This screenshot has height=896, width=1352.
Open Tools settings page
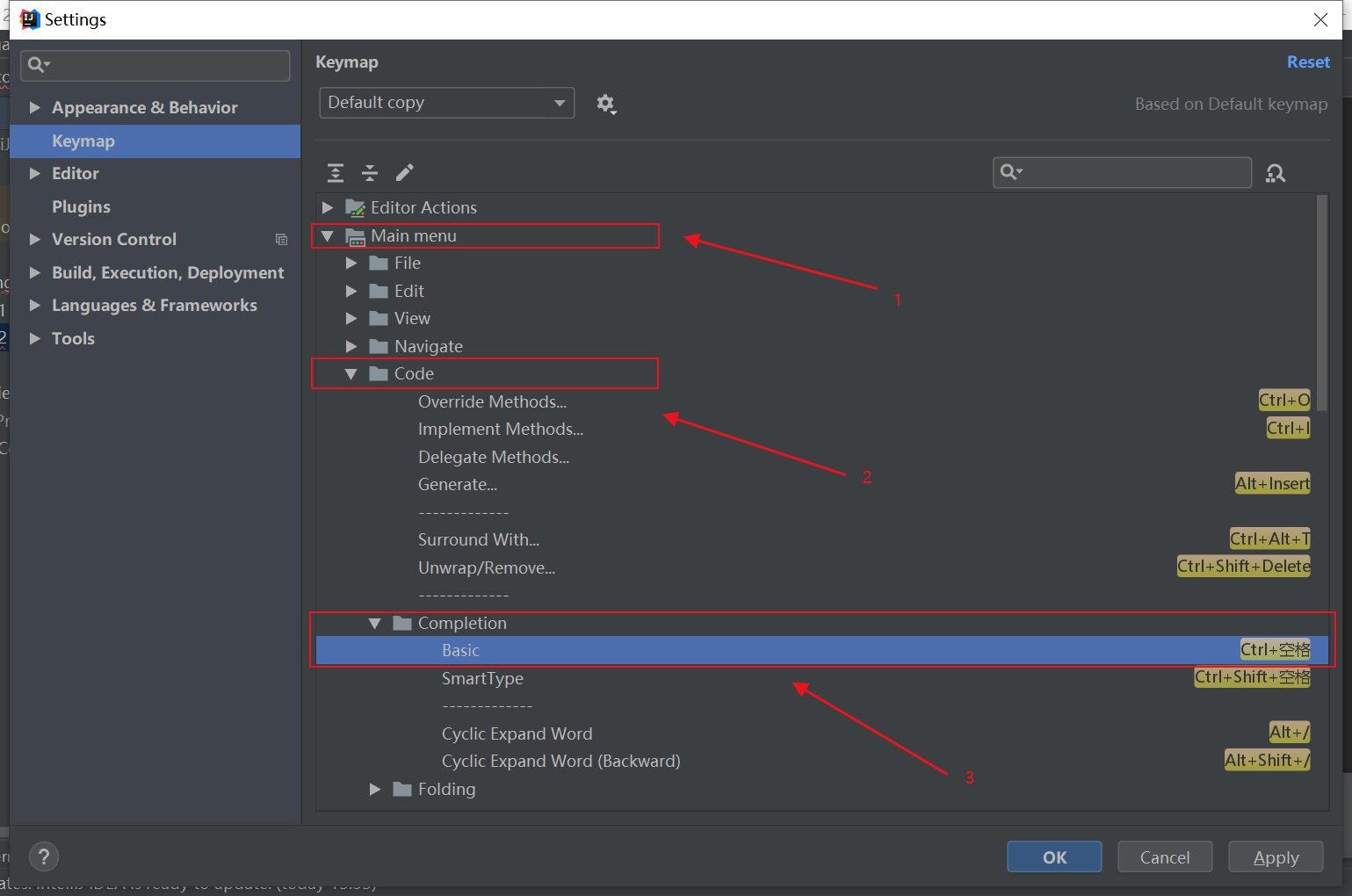73,339
